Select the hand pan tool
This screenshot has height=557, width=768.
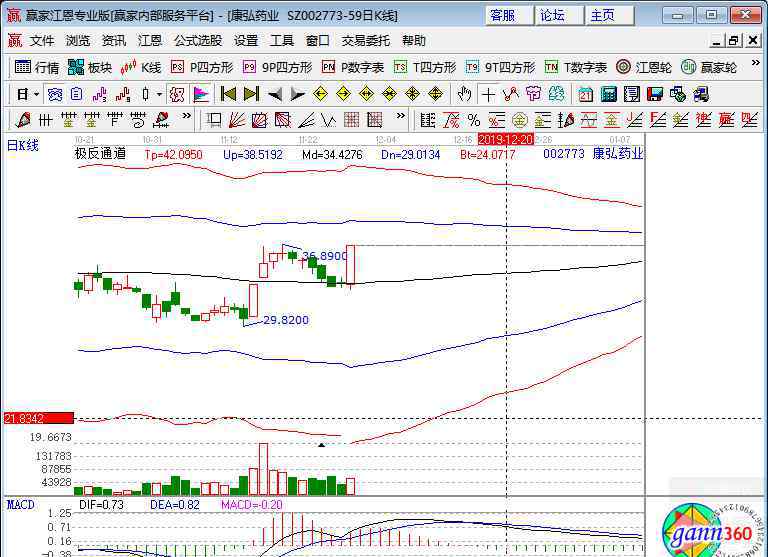(x=464, y=94)
